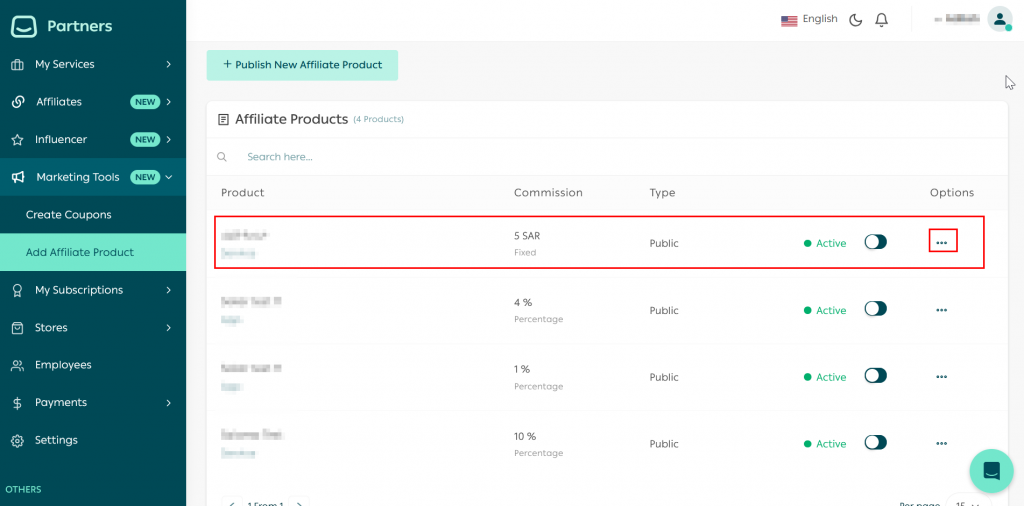1024x506 pixels.
Task: Click the user profile avatar
Action: coord(999,19)
